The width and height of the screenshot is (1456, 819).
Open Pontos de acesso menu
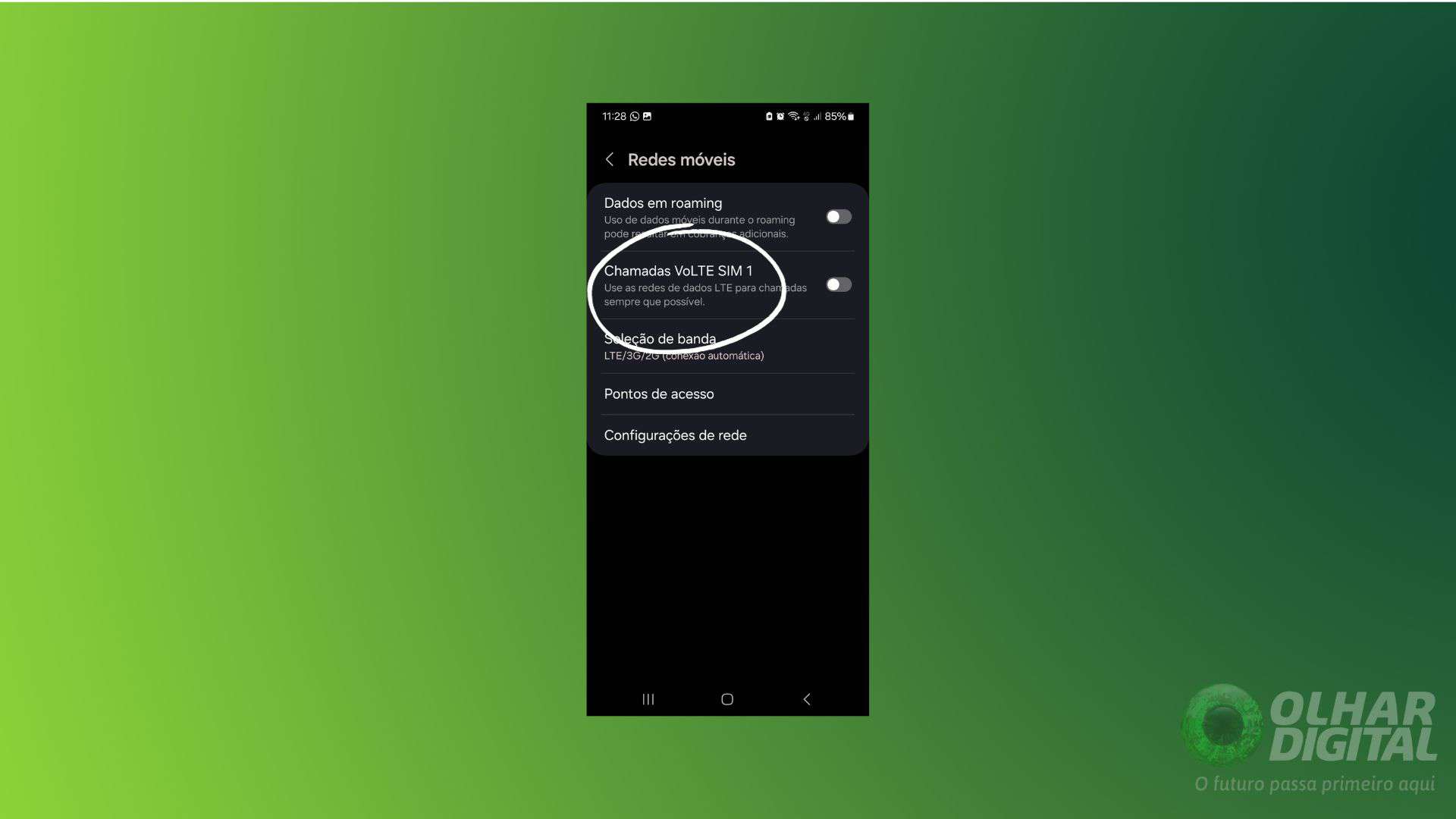727,393
